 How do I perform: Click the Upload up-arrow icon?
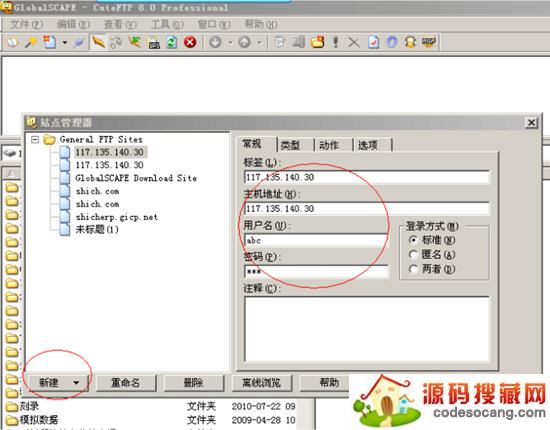click(x=244, y=42)
